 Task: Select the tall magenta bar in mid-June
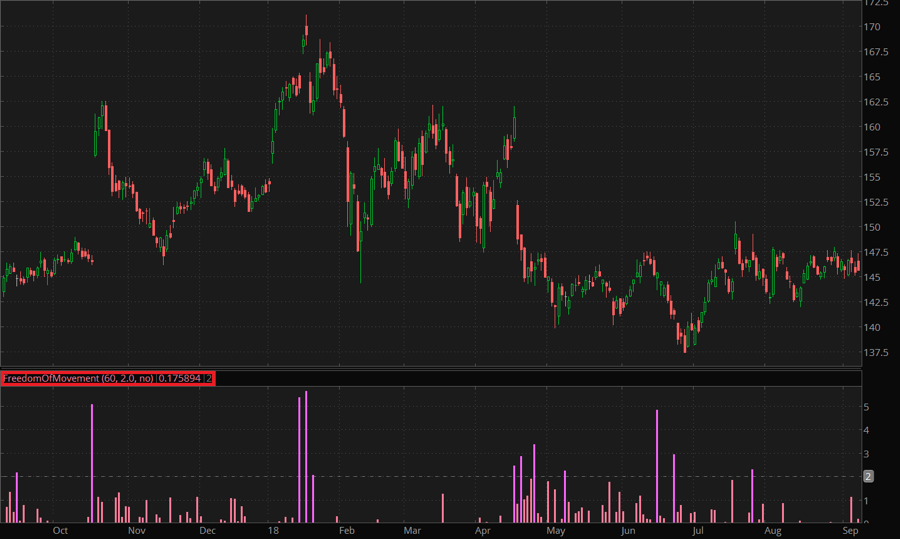click(657, 465)
